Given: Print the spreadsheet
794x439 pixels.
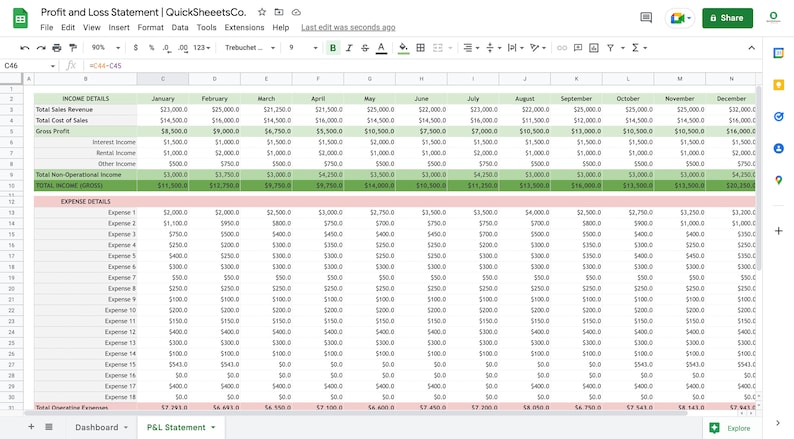Looking at the screenshot, I should click(x=57, y=48).
